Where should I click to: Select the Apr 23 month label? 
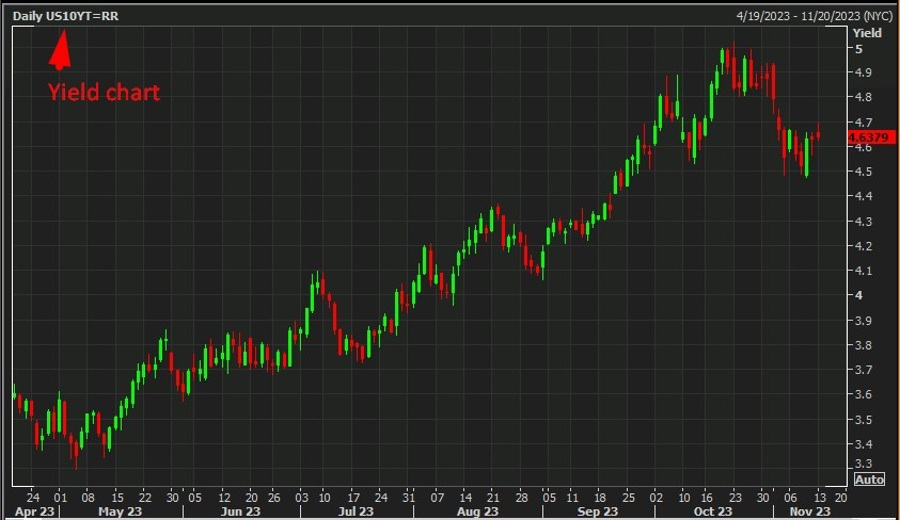pos(33,511)
